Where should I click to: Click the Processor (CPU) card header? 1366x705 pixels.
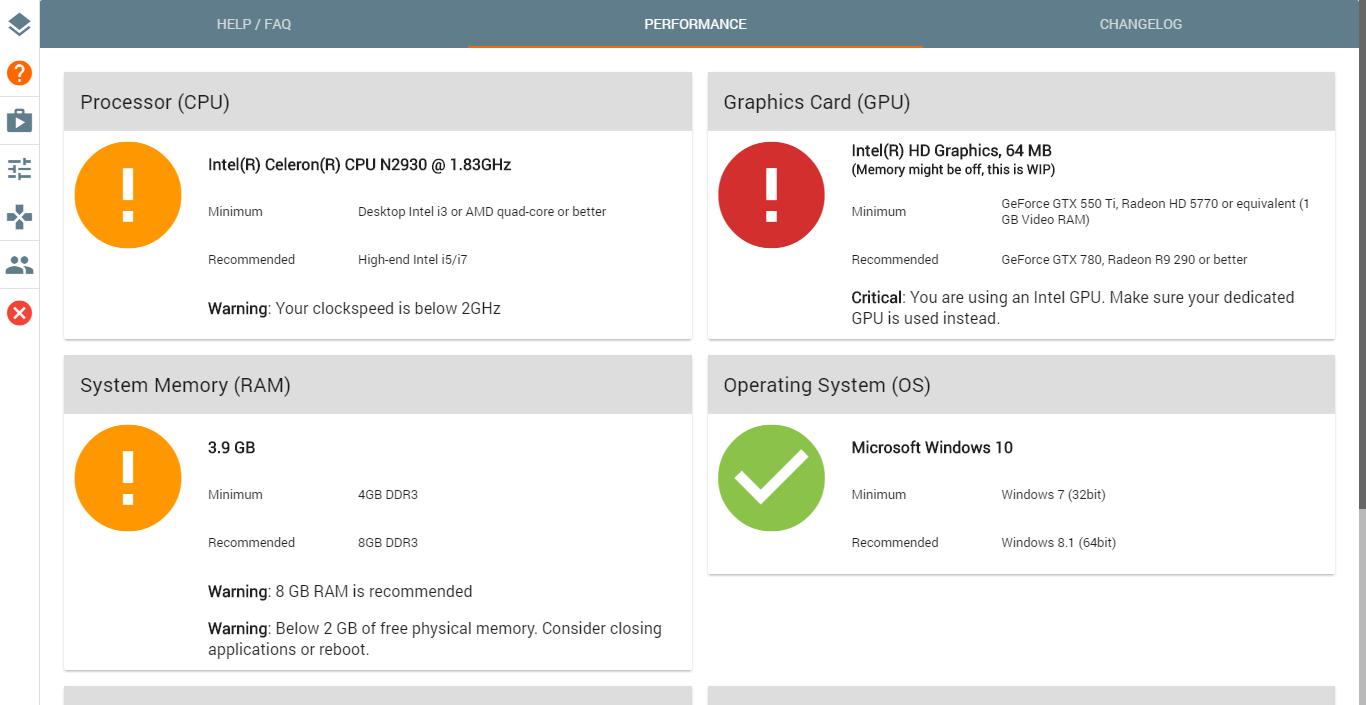point(155,102)
